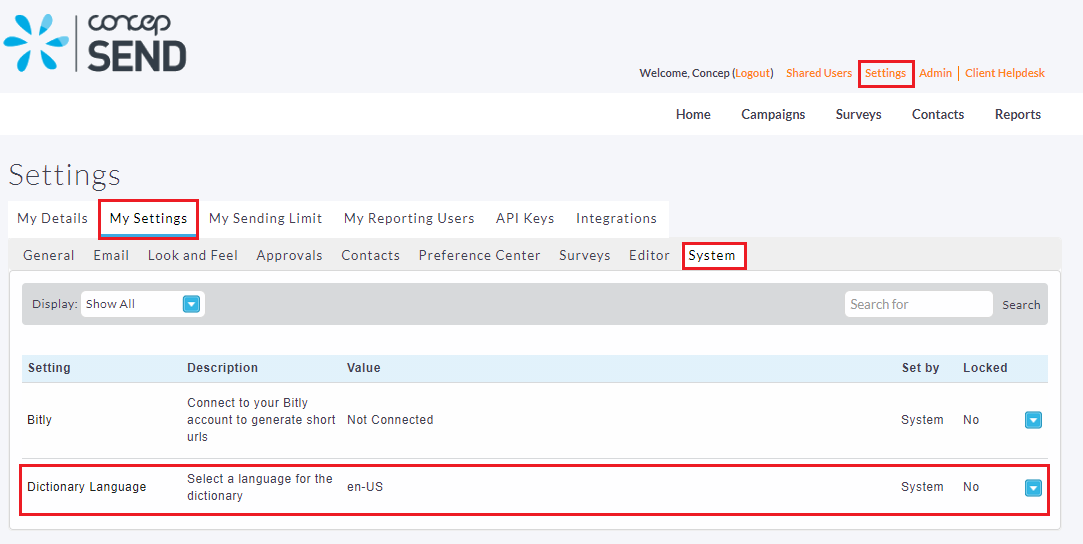Viewport: 1083px width, 544px height.
Task: Open the top navigation Surveys menu
Action: 859,115
